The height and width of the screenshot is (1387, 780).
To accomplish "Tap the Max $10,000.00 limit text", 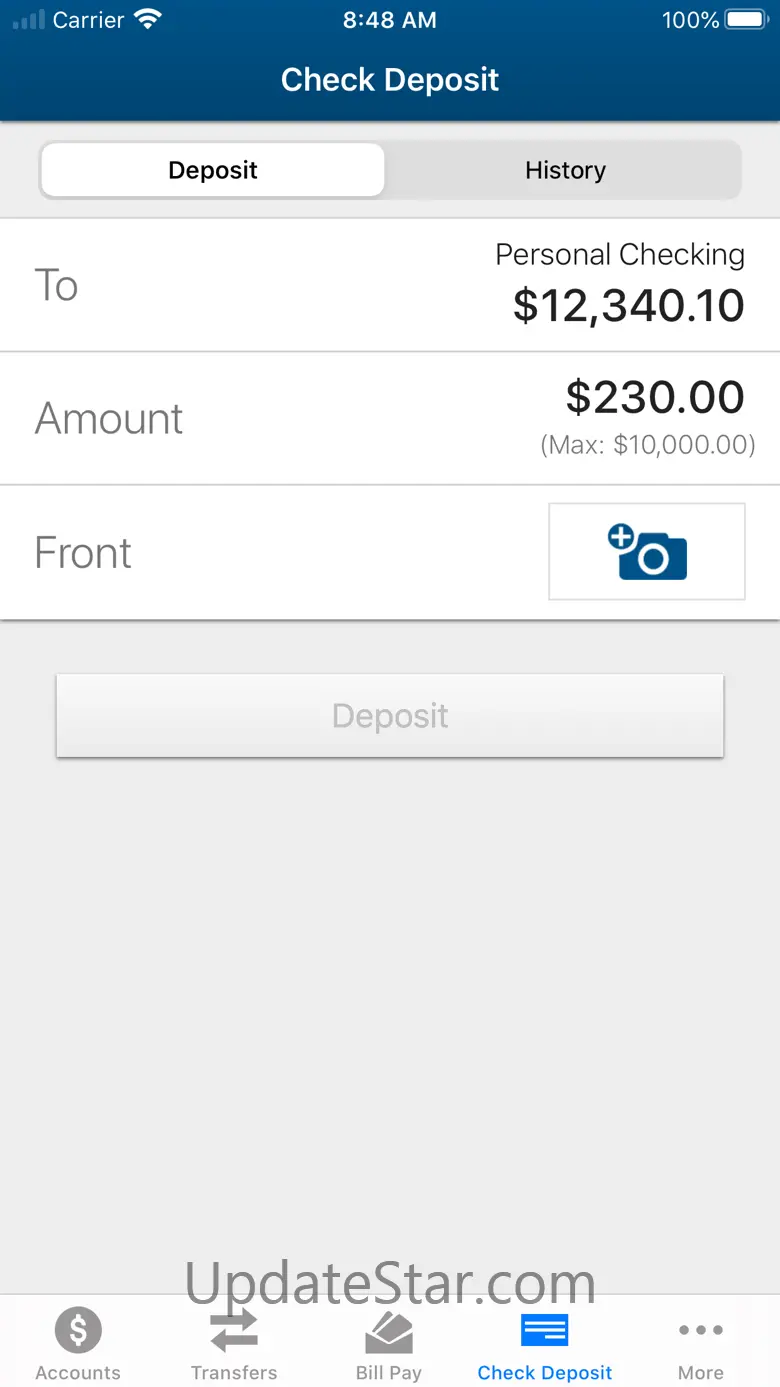I will pyautogui.click(x=648, y=445).
